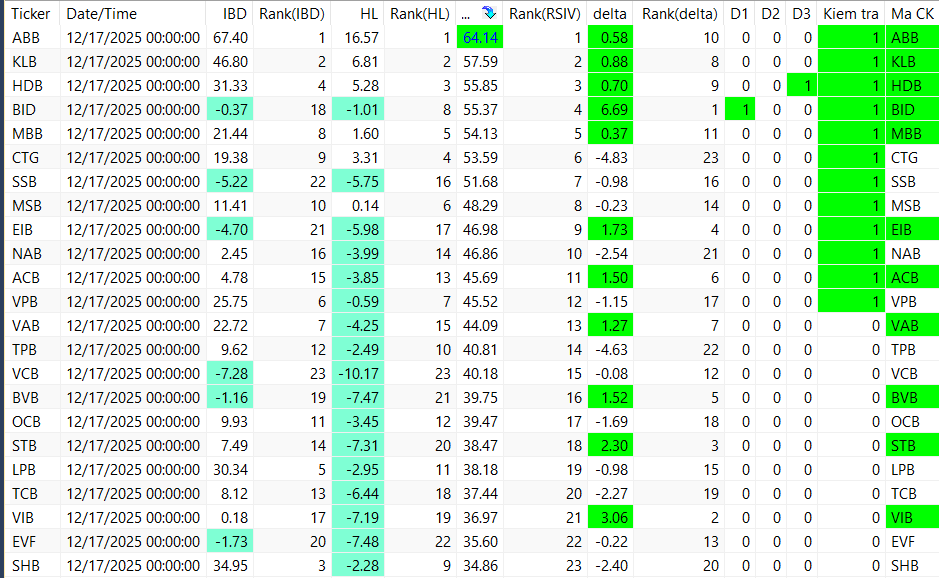This screenshot has height=578, width=939.
Task: Click the HL value 16.57
Action: 362,38
